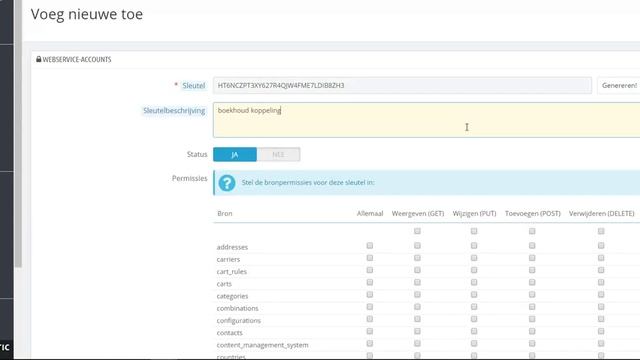640x360 pixels.
Task: Click the Wijzigen (PUT) column header
Action: click(474, 213)
